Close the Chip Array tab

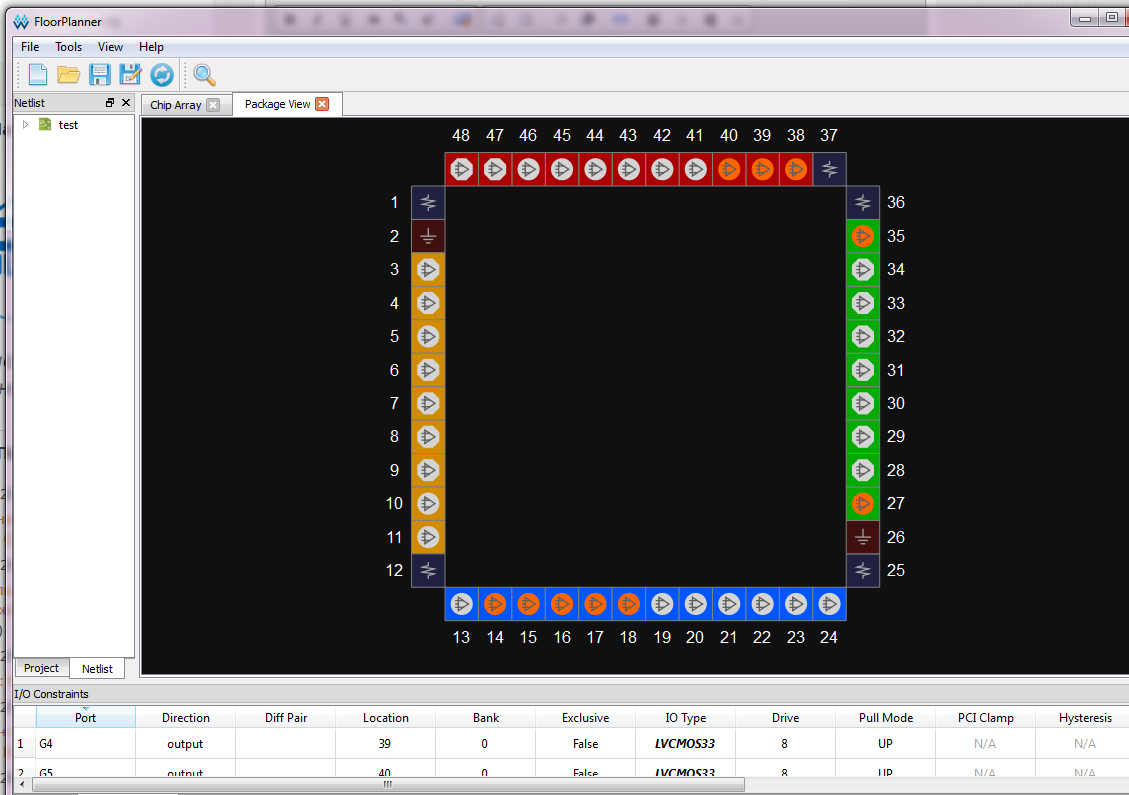[213, 105]
